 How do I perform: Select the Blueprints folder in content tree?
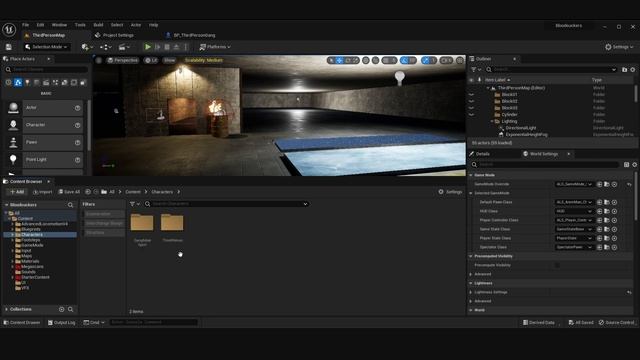coord(31,229)
